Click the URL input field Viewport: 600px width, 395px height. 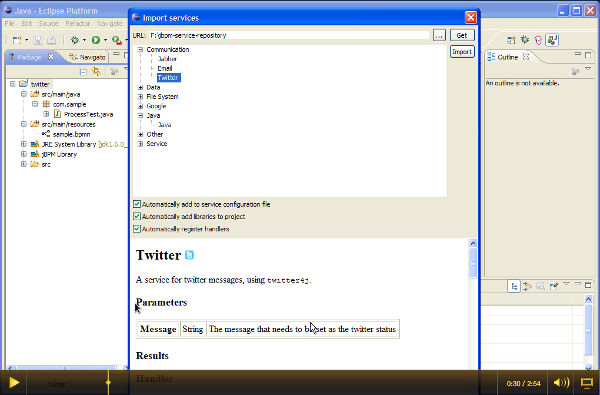tap(289, 35)
